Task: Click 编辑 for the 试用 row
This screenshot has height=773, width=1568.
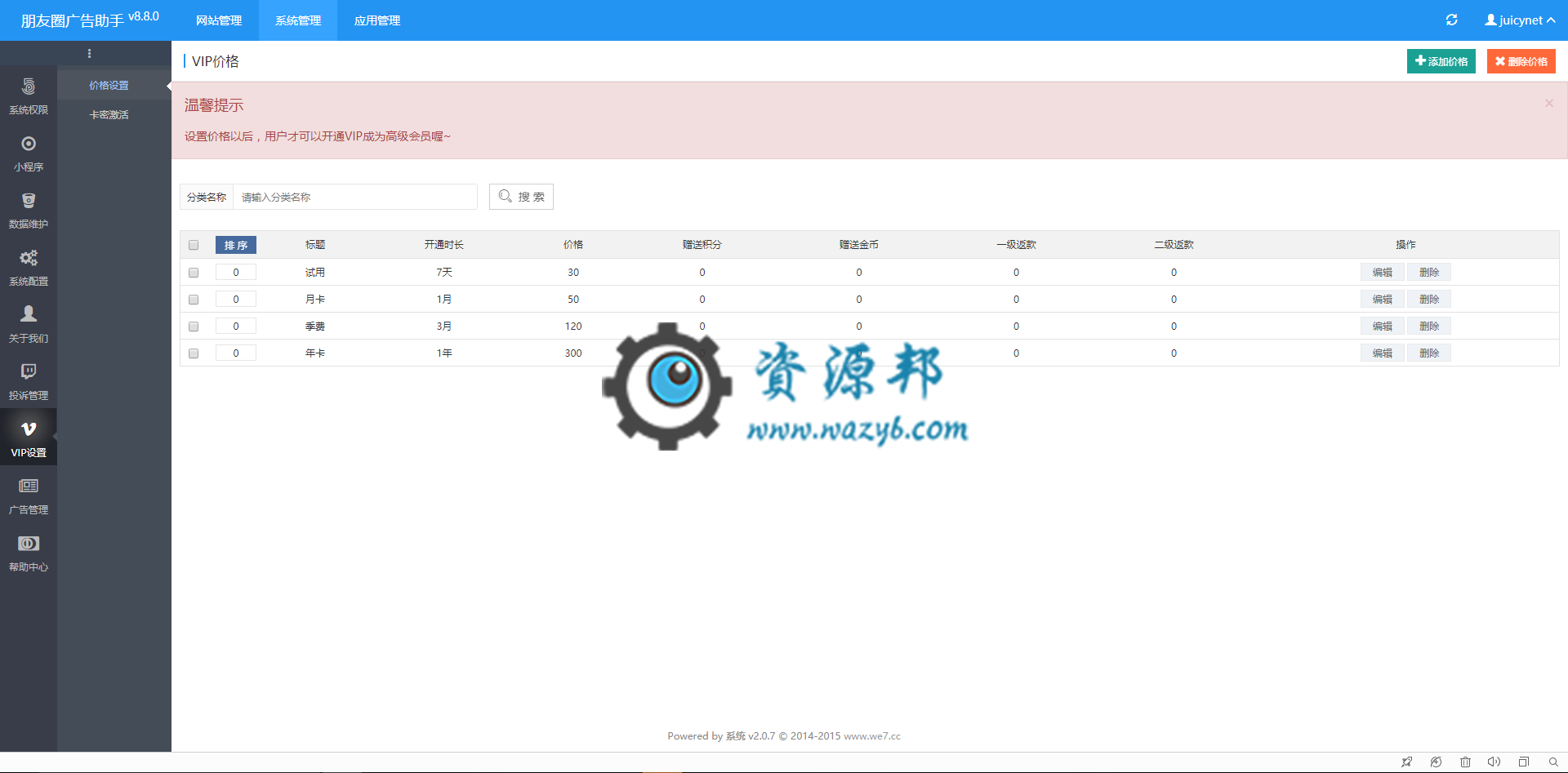Action: [x=1383, y=273]
